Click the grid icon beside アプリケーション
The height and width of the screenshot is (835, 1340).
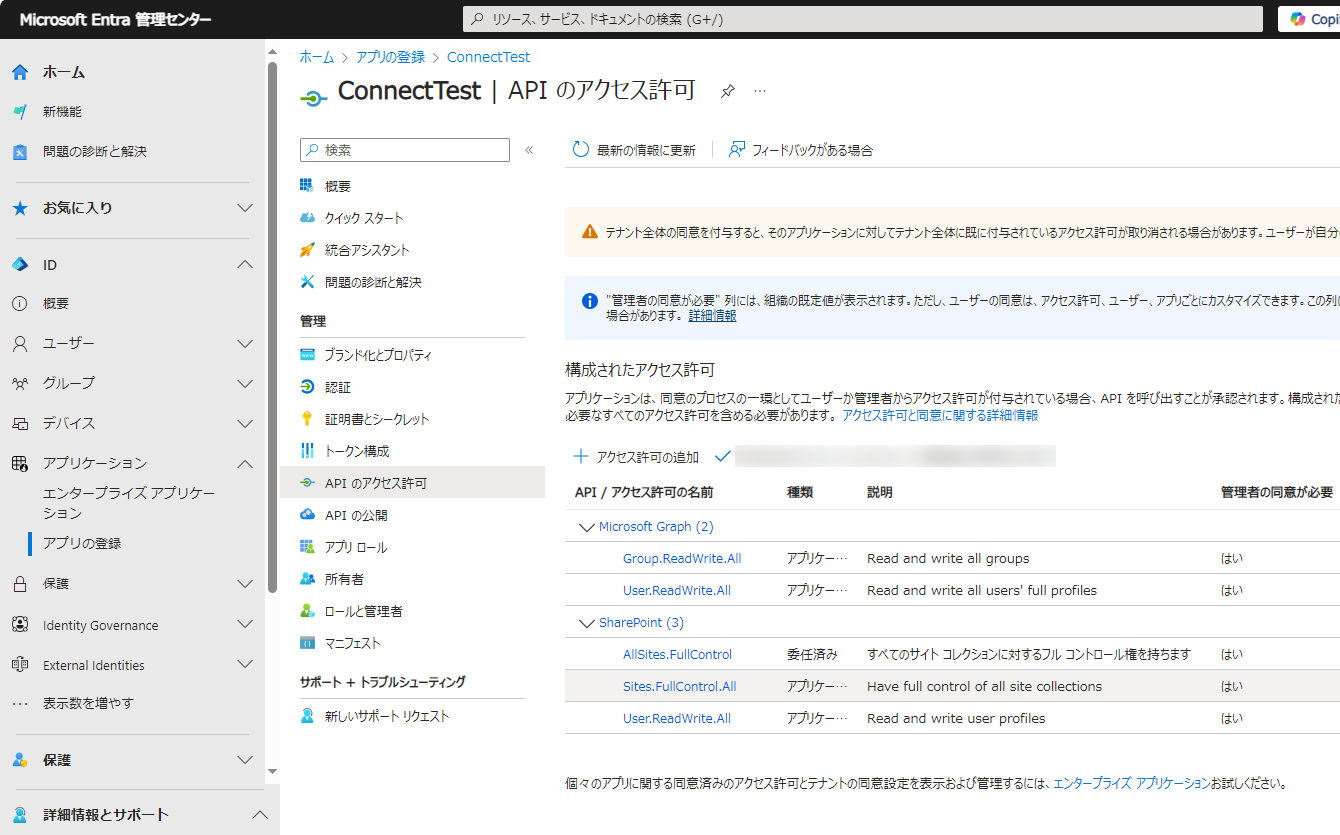point(20,463)
